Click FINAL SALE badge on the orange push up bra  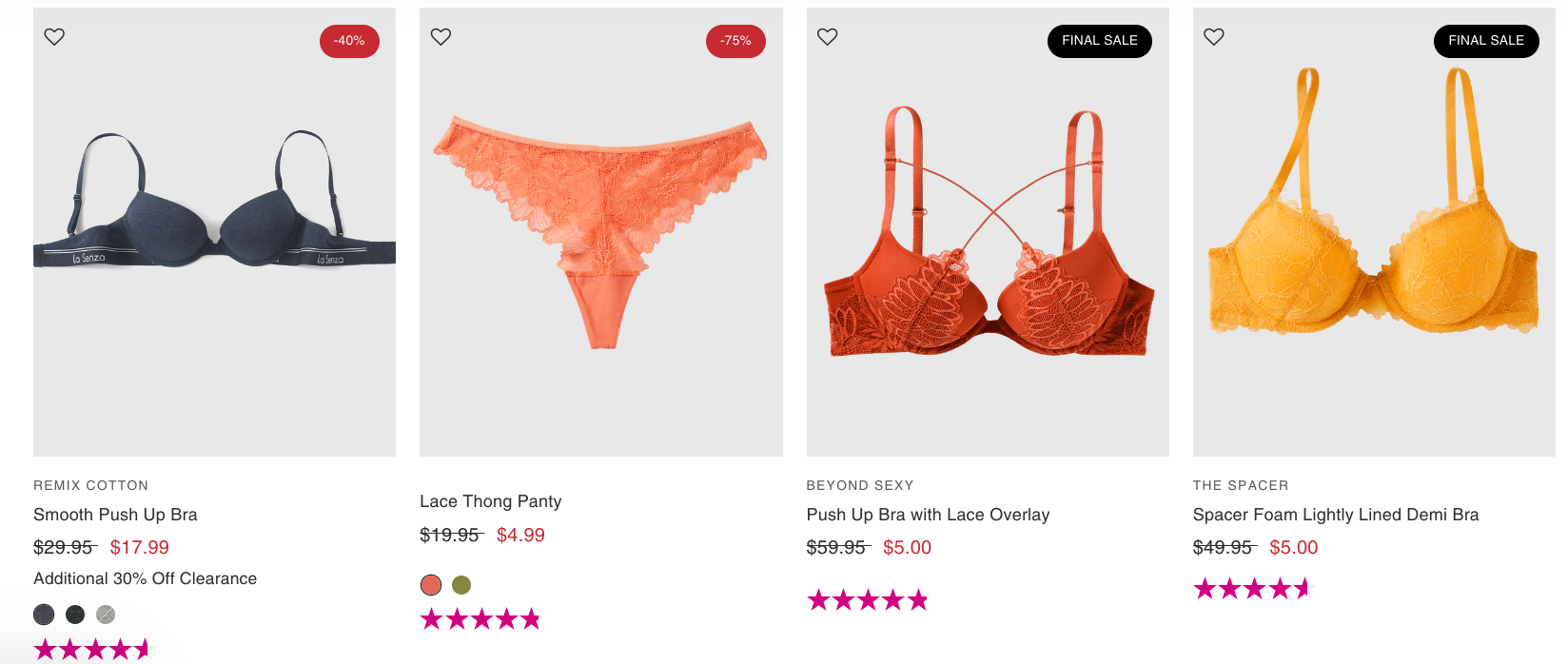(x=1100, y=41)
